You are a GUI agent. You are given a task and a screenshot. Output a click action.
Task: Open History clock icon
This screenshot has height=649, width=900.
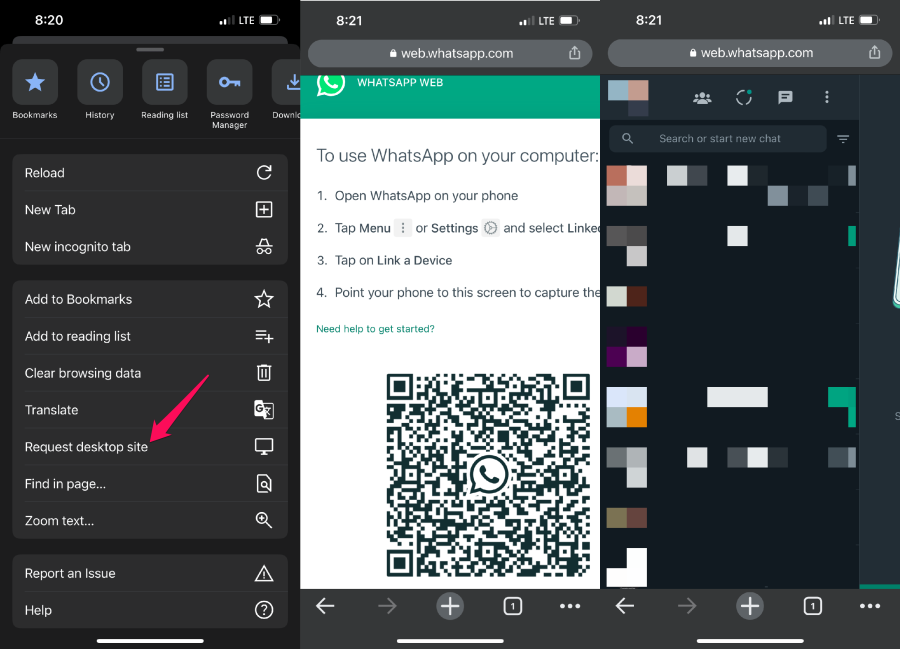pos(100,82)
